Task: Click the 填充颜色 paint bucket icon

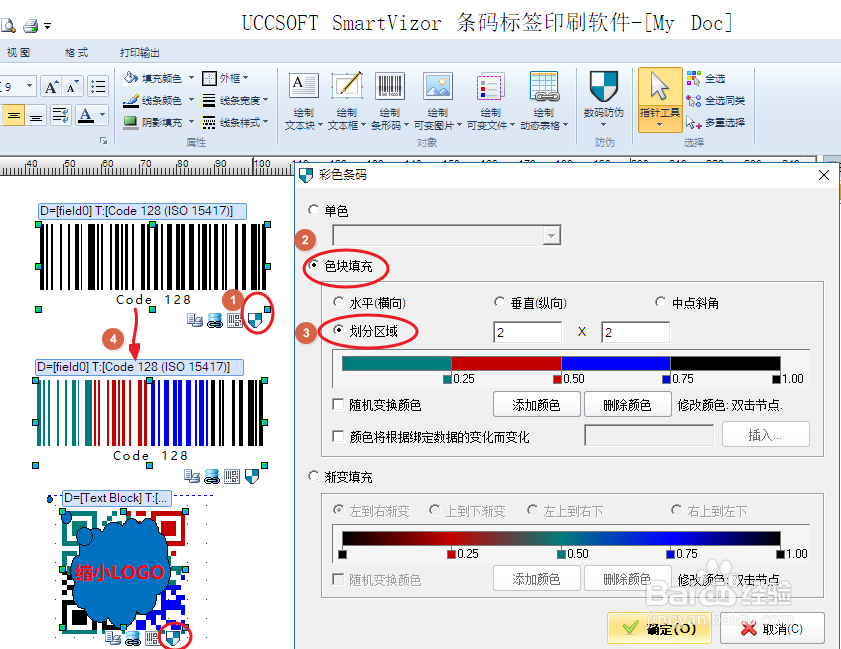Action: (x=131, y=78)
